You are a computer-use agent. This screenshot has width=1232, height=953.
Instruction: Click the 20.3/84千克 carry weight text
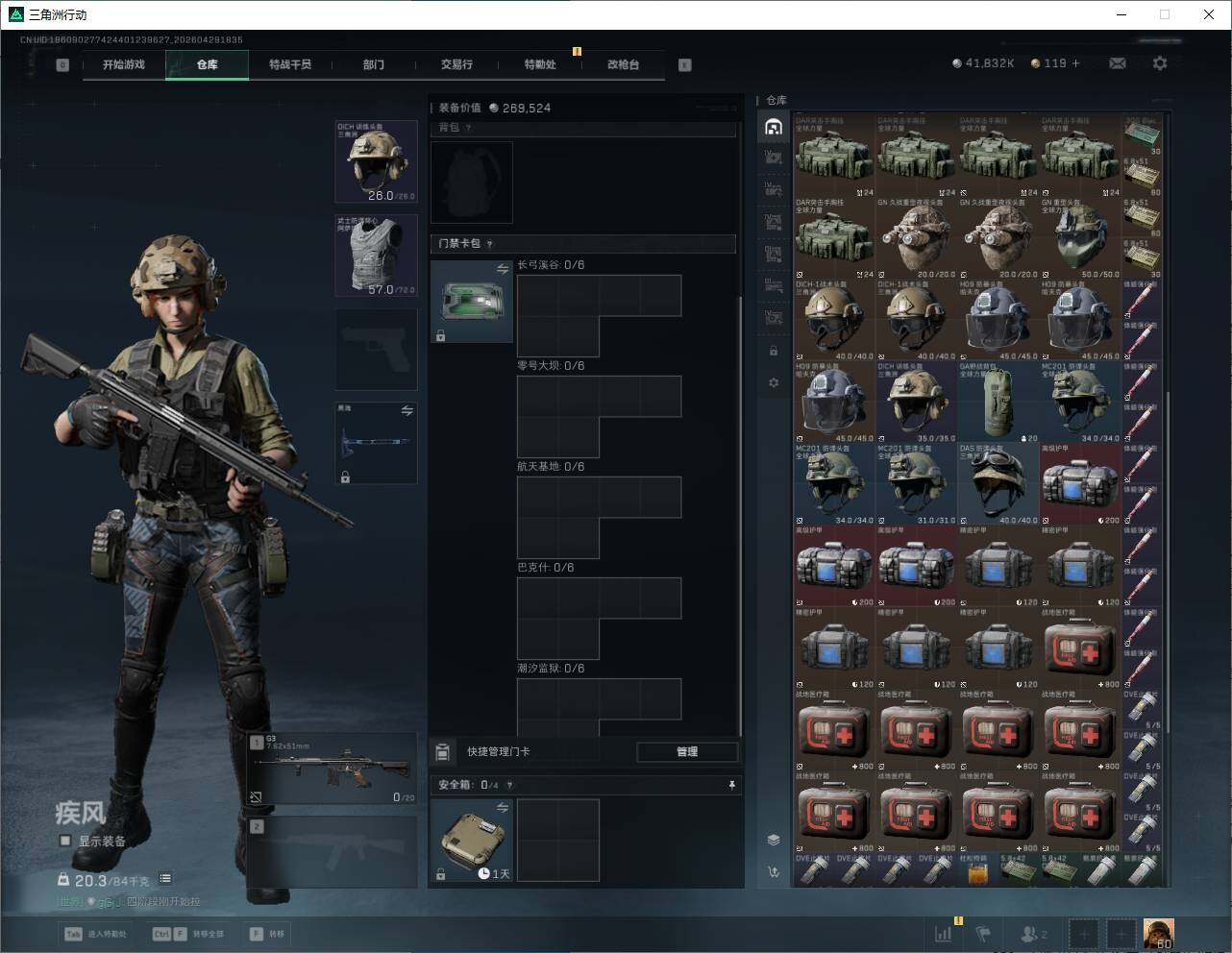coord(111,880)
